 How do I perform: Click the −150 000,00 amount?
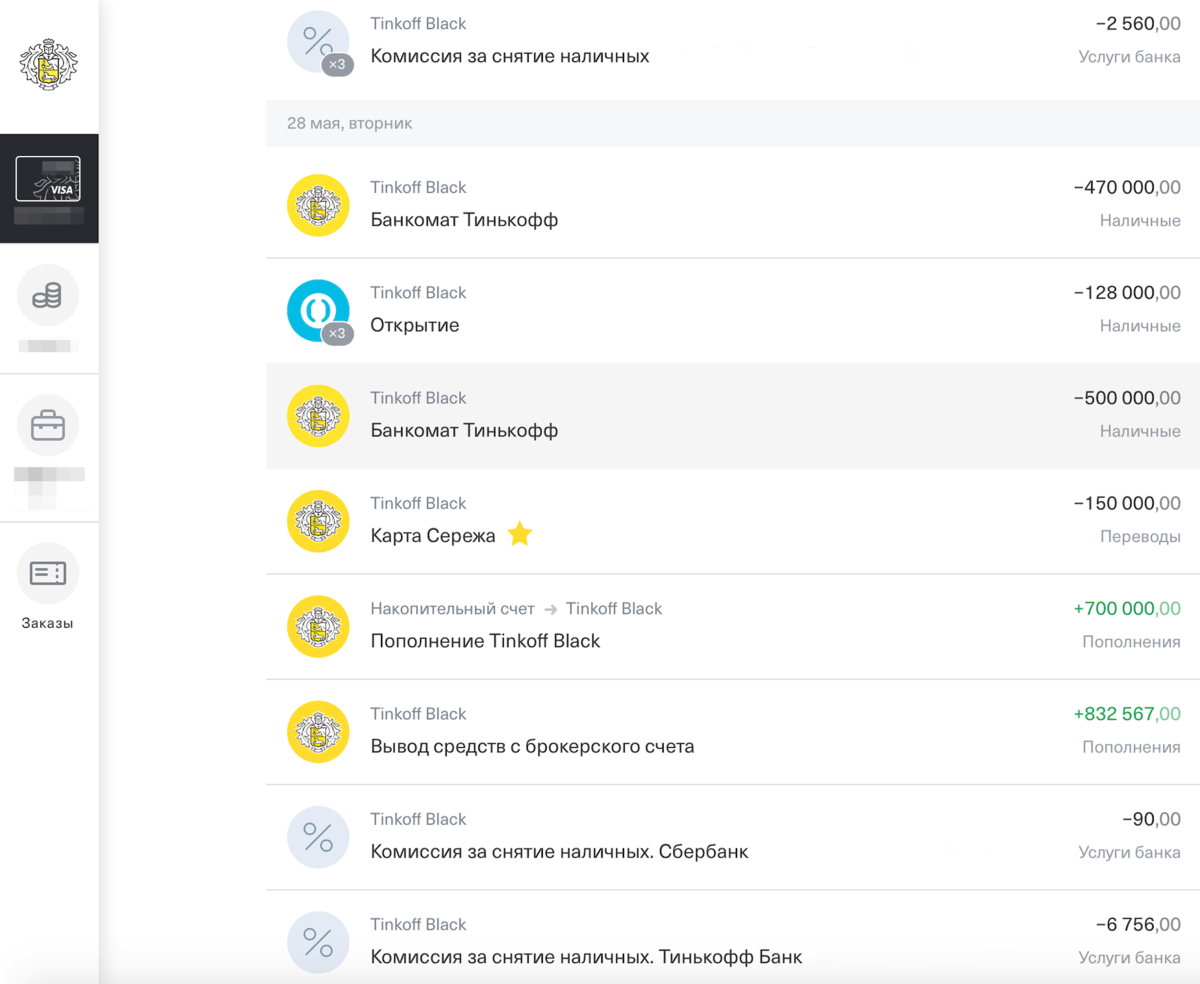click(1127, 504)
